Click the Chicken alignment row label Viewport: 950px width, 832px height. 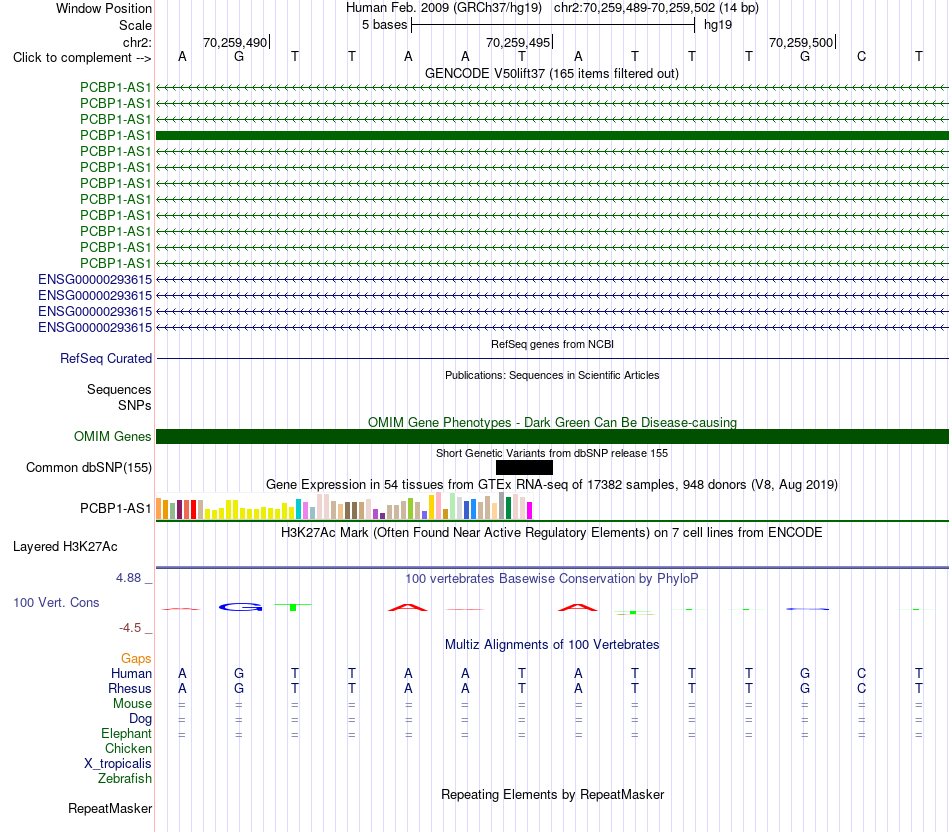coord(128,748)
